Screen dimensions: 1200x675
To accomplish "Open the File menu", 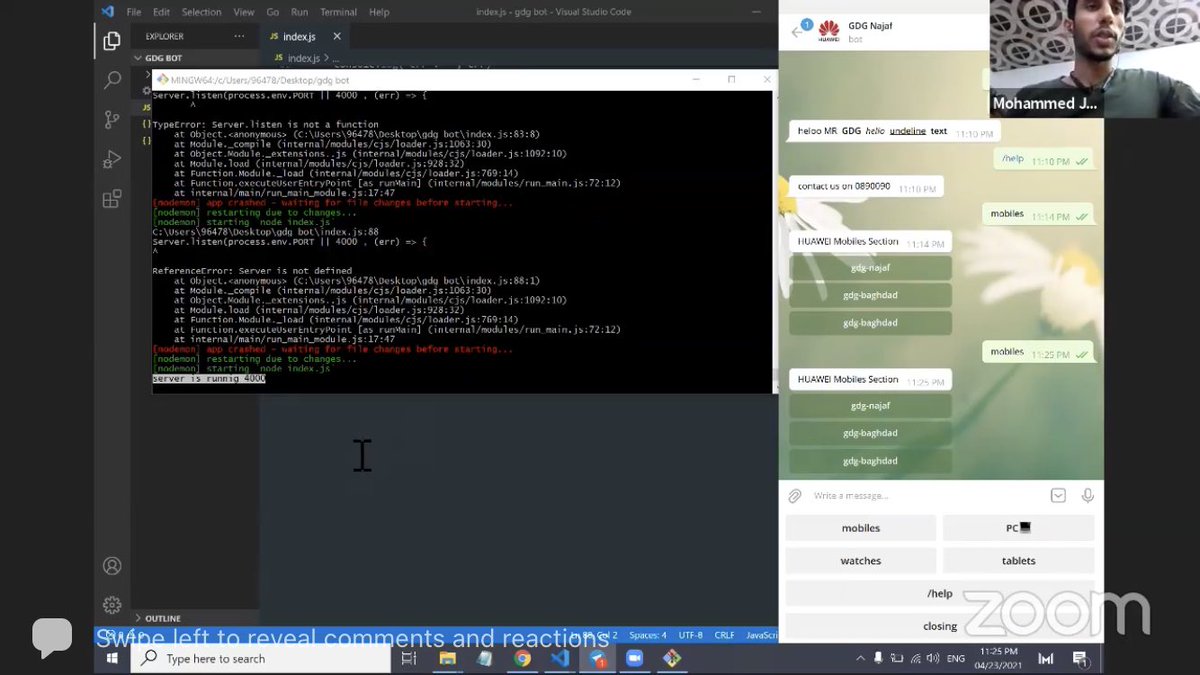I will (134, 12).
